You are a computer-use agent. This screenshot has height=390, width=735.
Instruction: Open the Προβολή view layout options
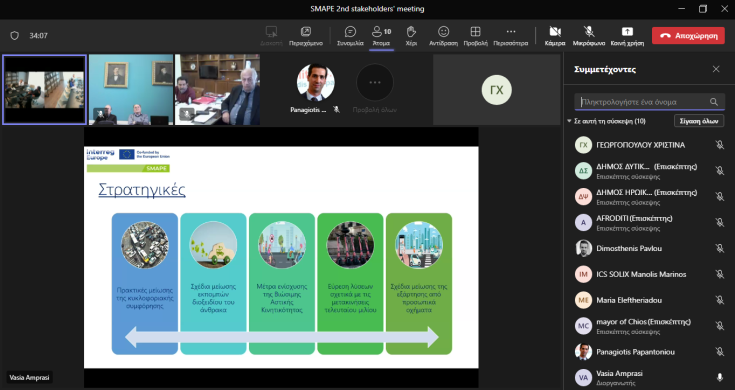coord(475,36)
